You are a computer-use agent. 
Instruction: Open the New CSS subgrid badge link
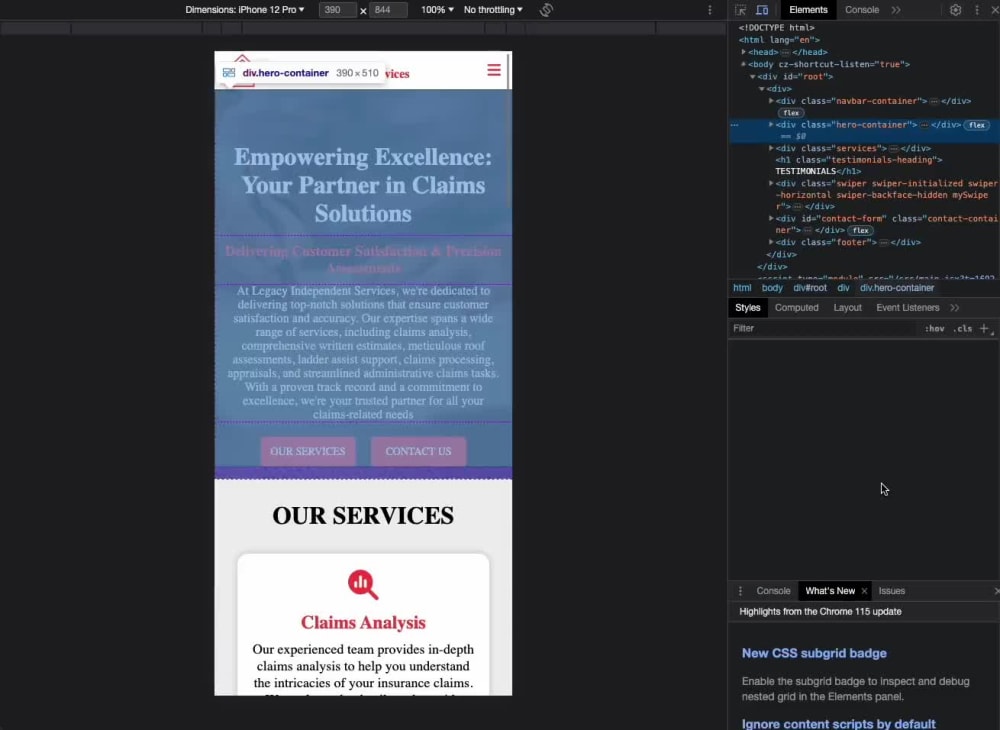coord(814,653)
